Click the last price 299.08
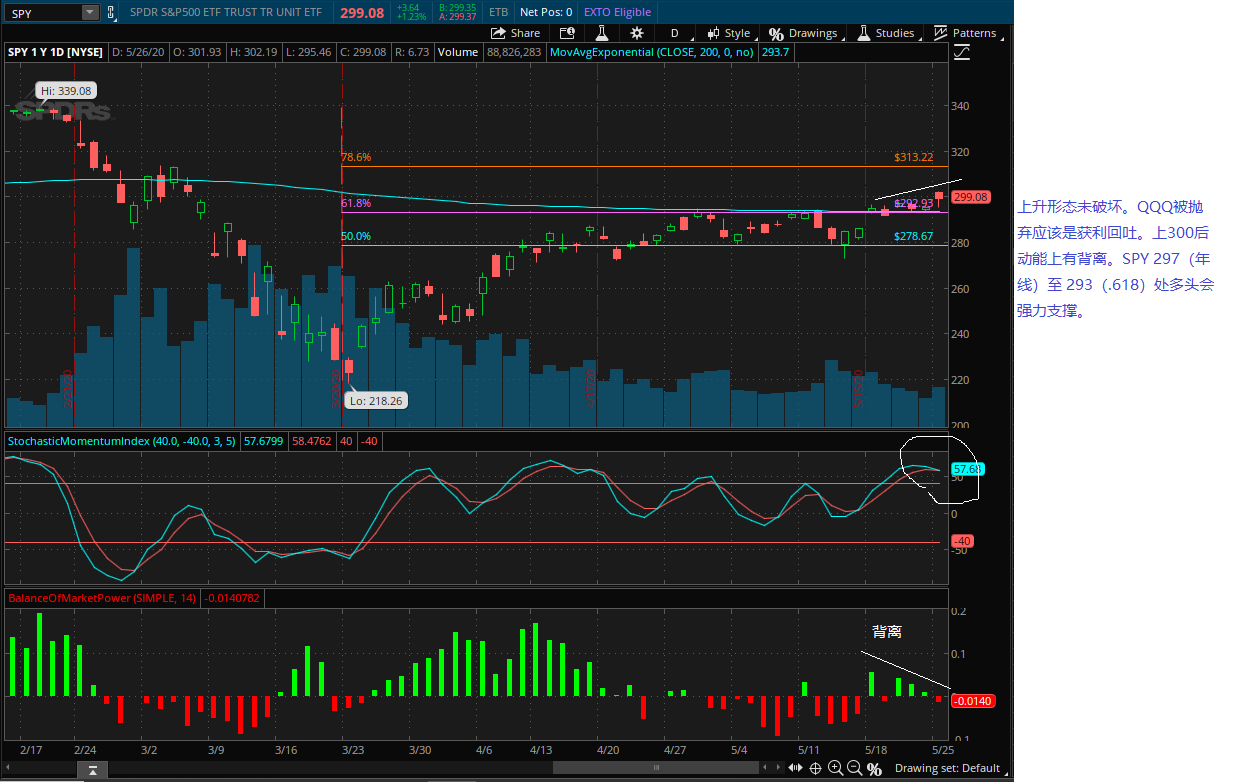Viewport: 1257px width, 782px height. (362, 12)
